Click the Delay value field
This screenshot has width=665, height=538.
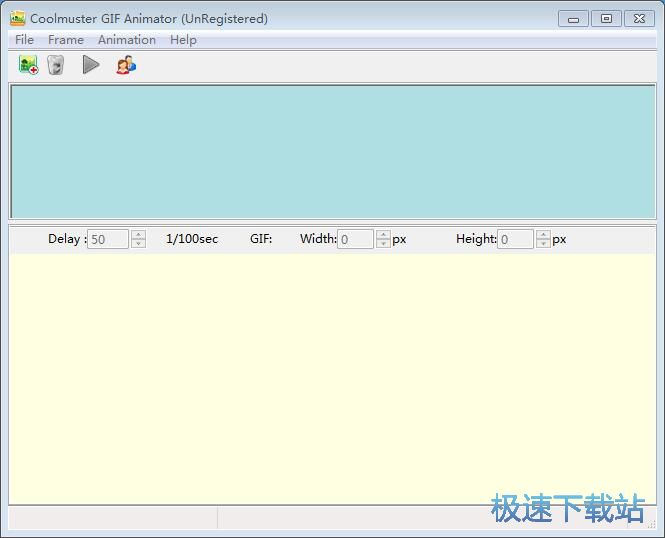point(108,239)
